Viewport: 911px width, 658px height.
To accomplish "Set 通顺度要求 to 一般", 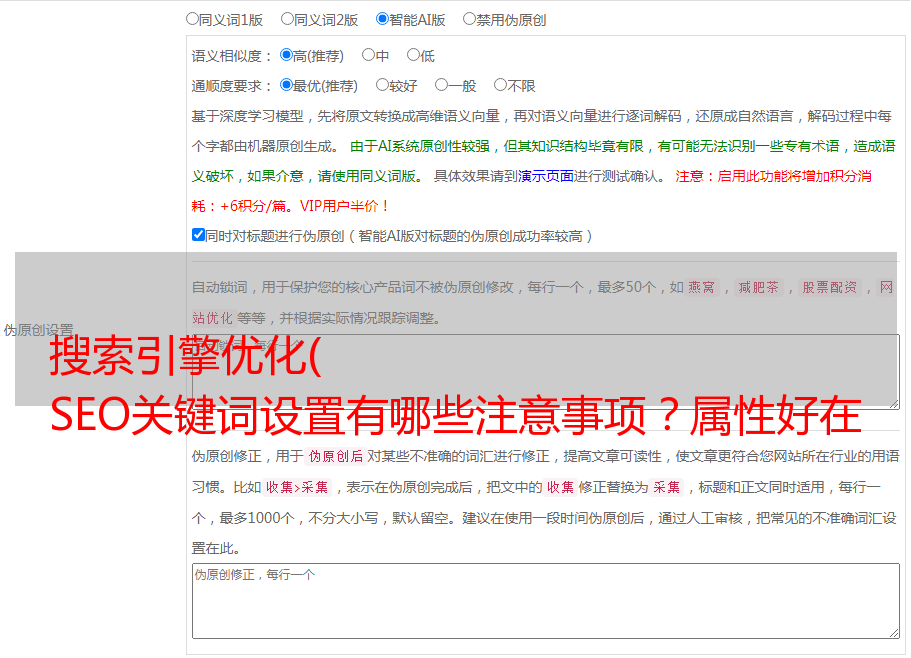I will [442, 85].
